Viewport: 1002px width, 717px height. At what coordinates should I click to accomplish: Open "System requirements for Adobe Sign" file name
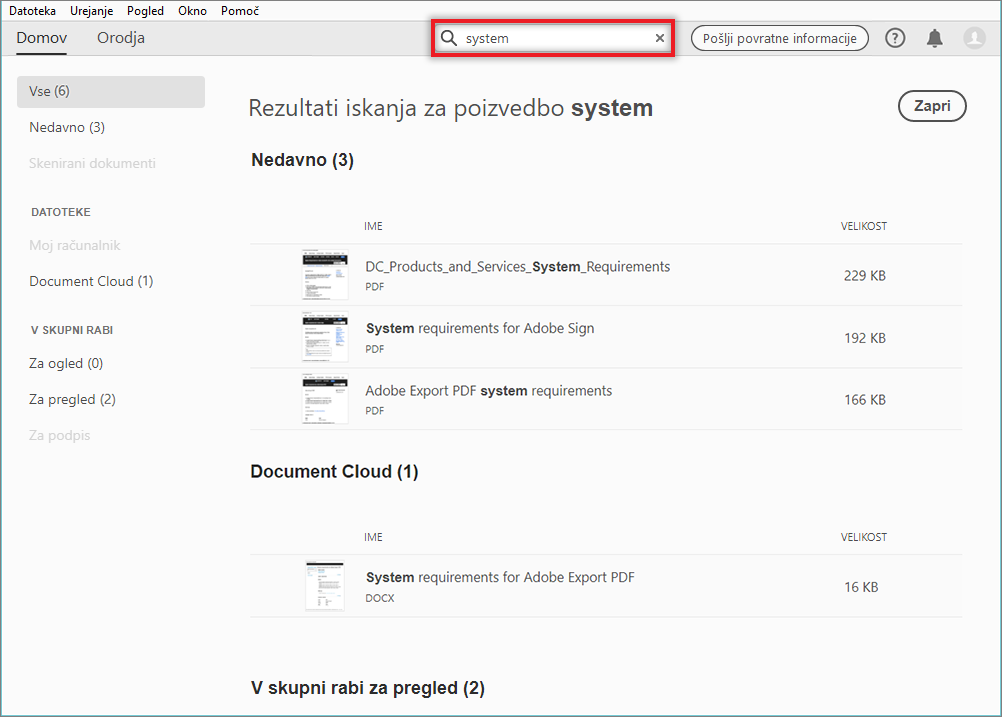point(480,328)
